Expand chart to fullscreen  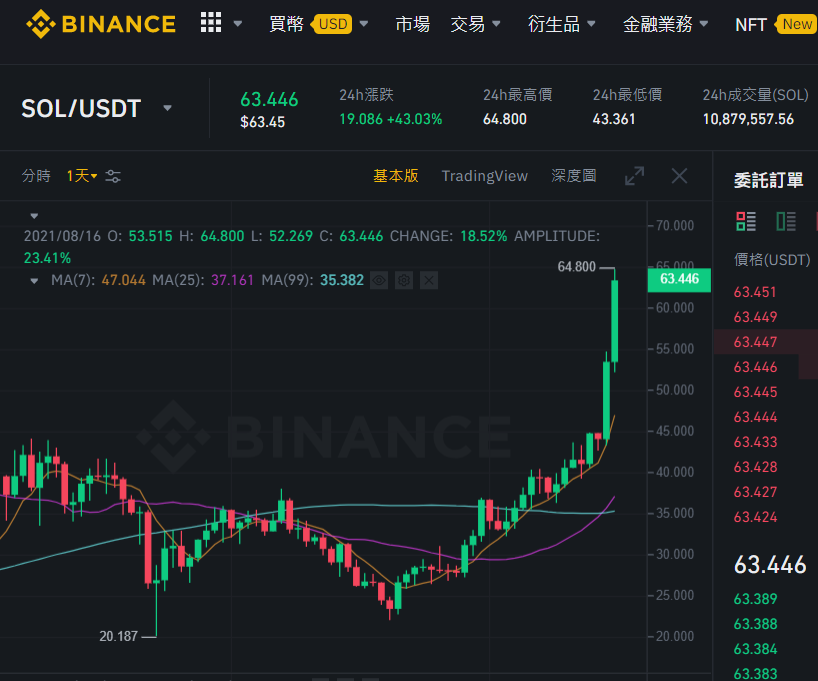coord(634,176)
